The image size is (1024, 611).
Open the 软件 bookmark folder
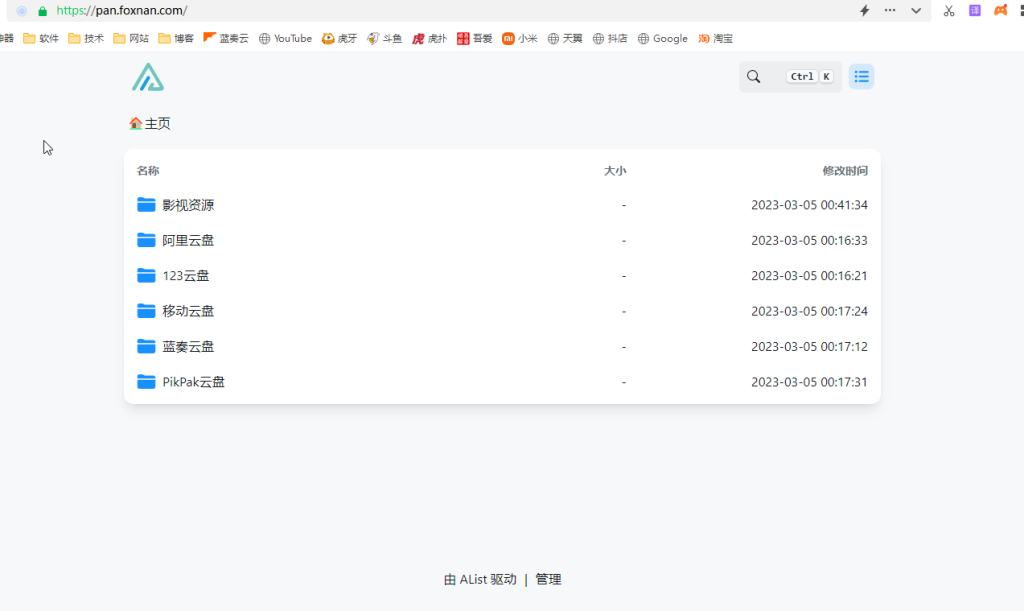[41, 39]
